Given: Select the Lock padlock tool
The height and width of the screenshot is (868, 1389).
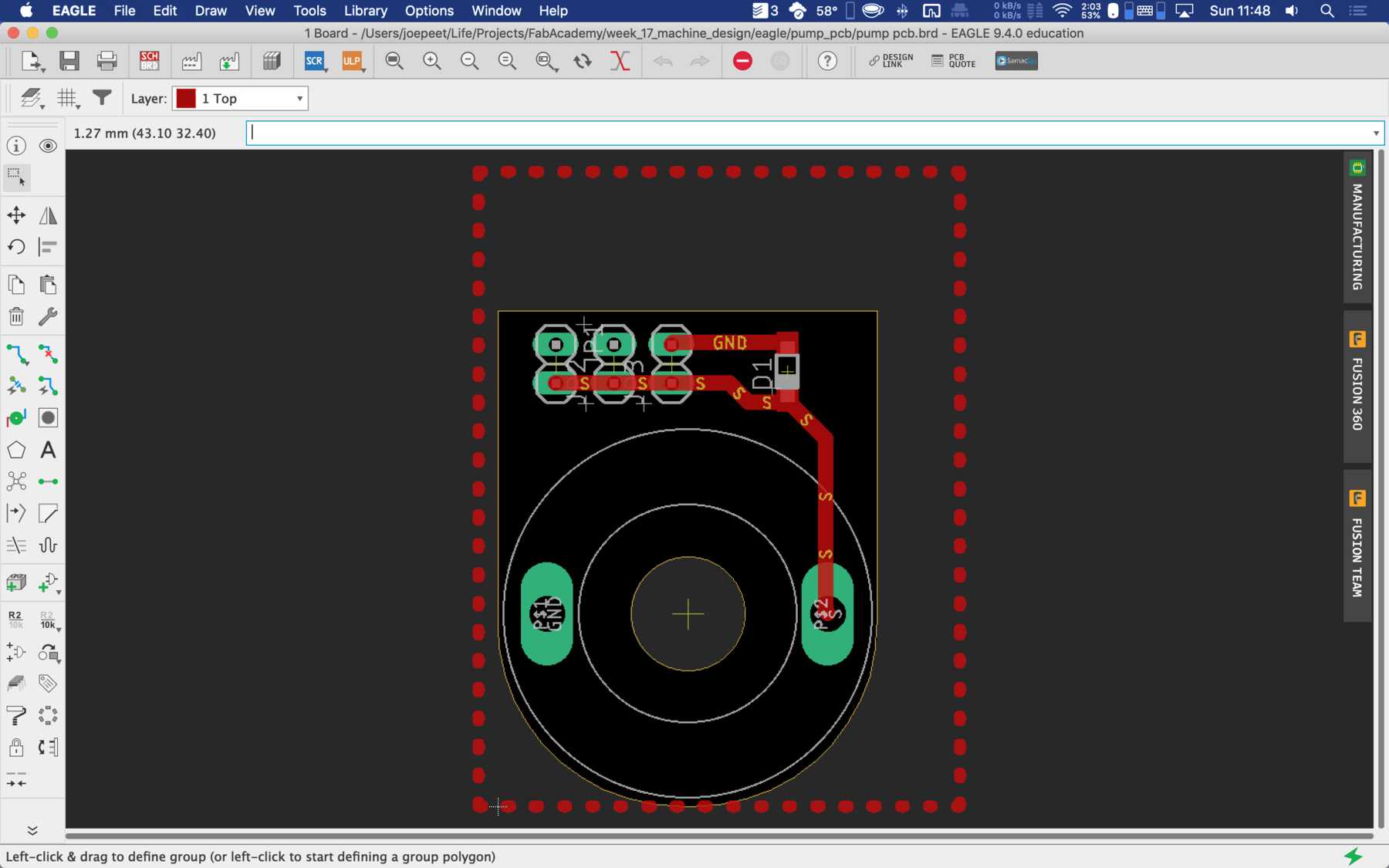Looking at the screenshot, I should click(x=16, y=747).
